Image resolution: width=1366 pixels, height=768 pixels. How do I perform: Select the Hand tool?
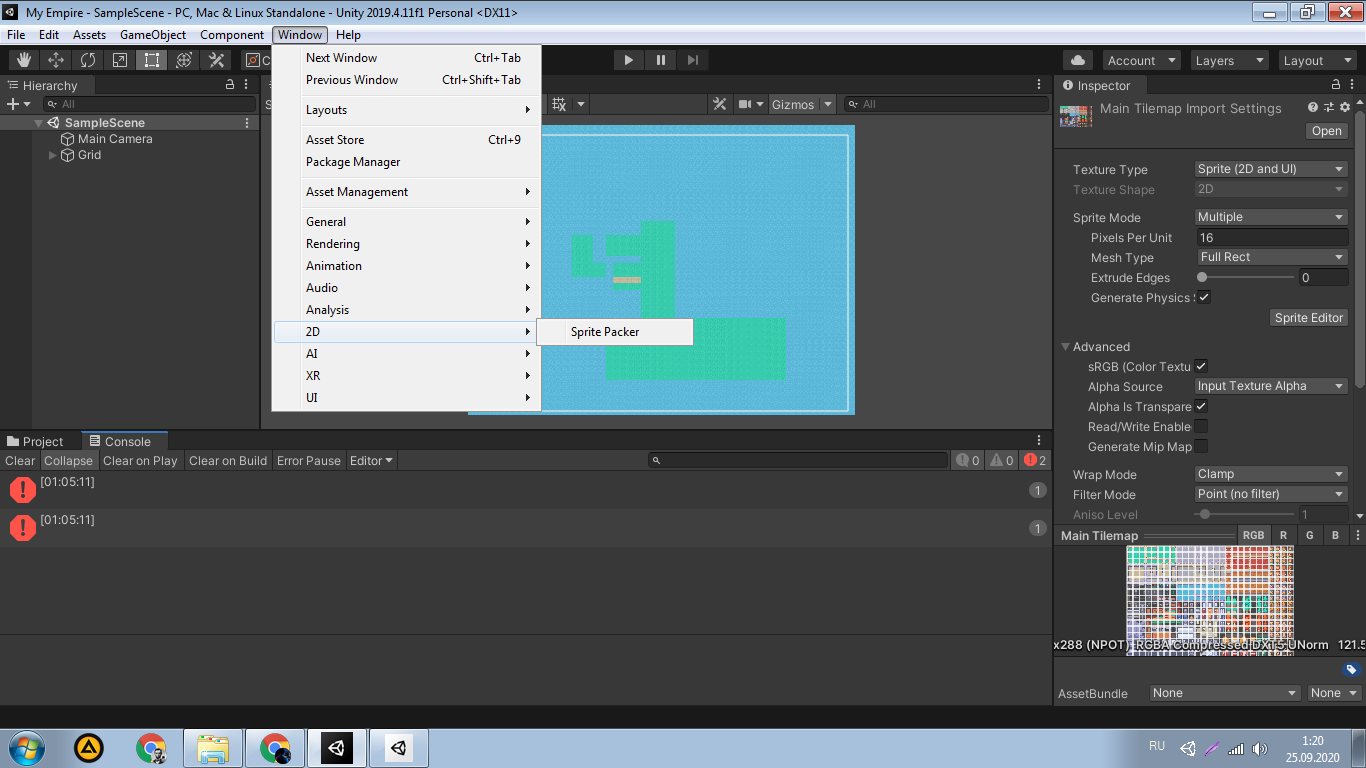click(24, 60)
